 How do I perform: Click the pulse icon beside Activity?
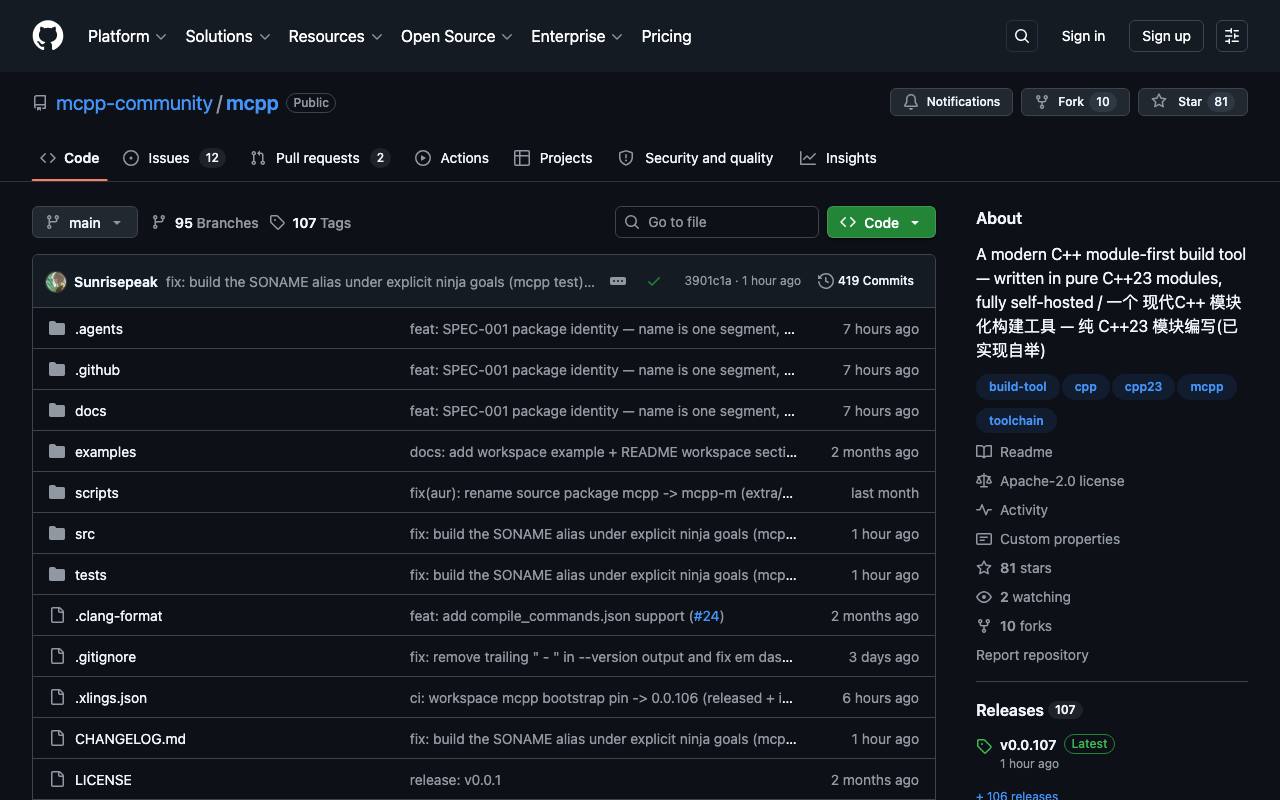[984, 510]
